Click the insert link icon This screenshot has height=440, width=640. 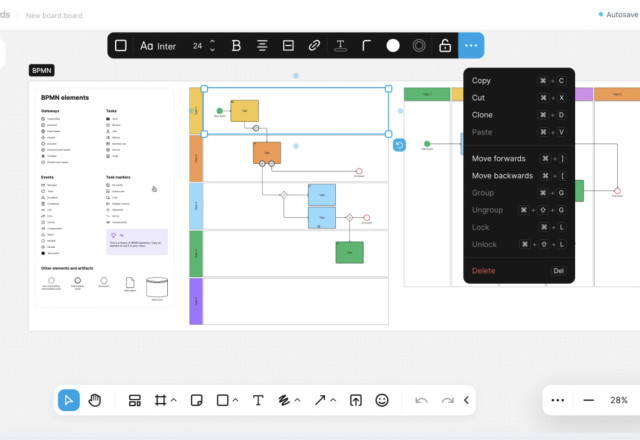click(x=314, y=46)
